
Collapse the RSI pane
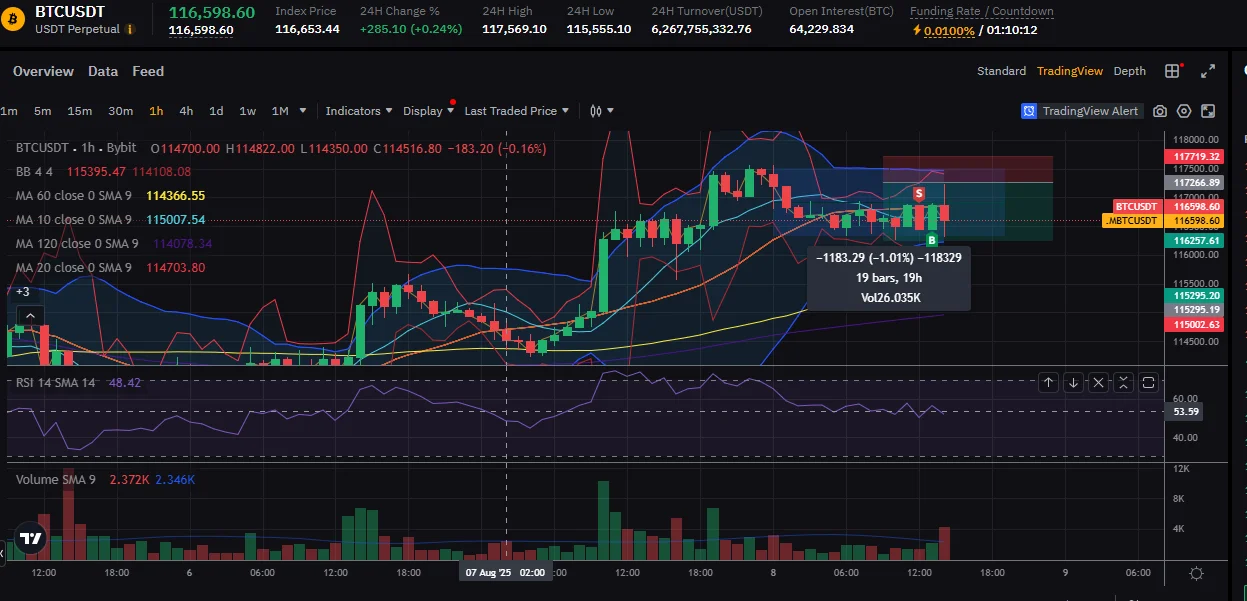click(1123, 382)
